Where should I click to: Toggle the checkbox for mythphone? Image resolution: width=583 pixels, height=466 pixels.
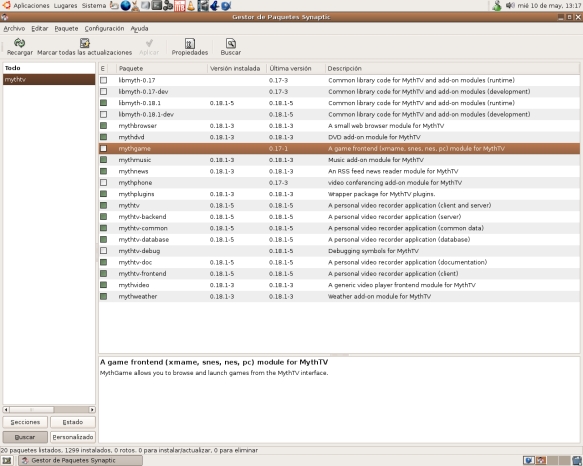tap(103, 183)
